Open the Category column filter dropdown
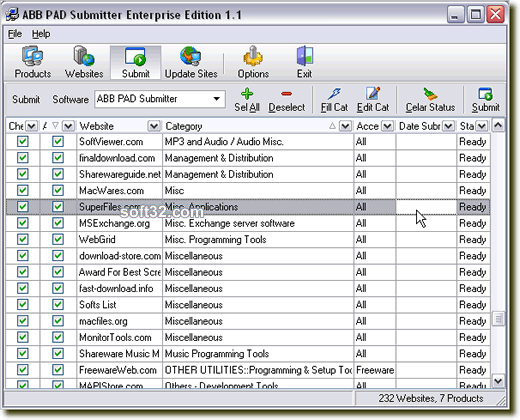This screenshot has height=420, width=520. (345, 126)
